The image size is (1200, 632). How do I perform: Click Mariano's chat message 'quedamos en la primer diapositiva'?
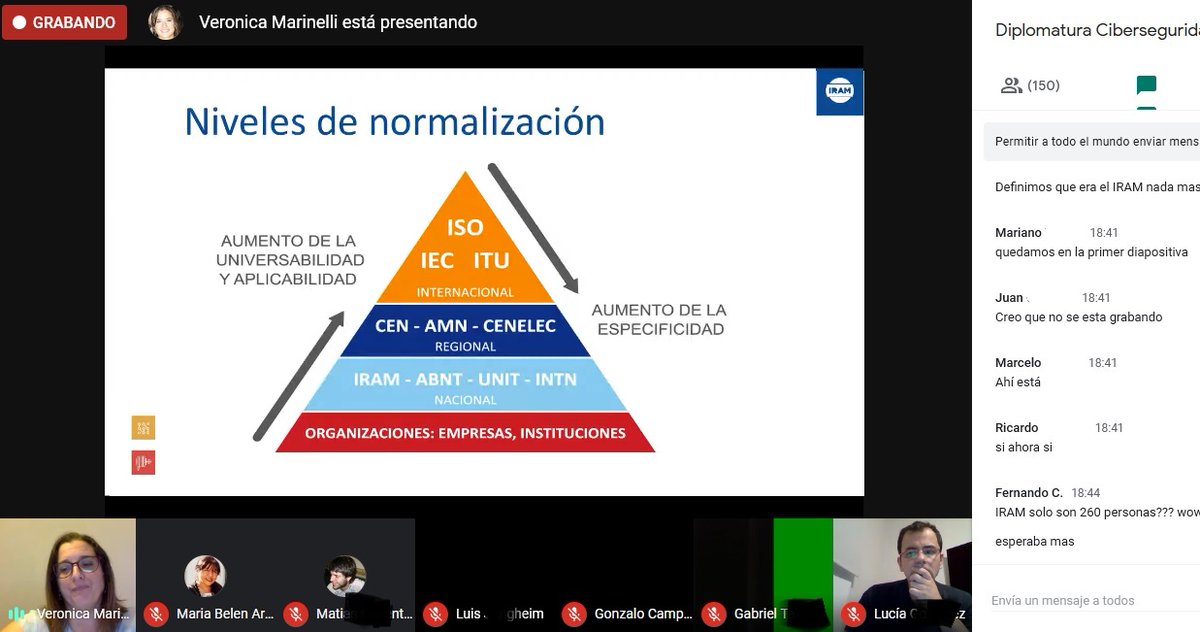tap(1091, 252)
